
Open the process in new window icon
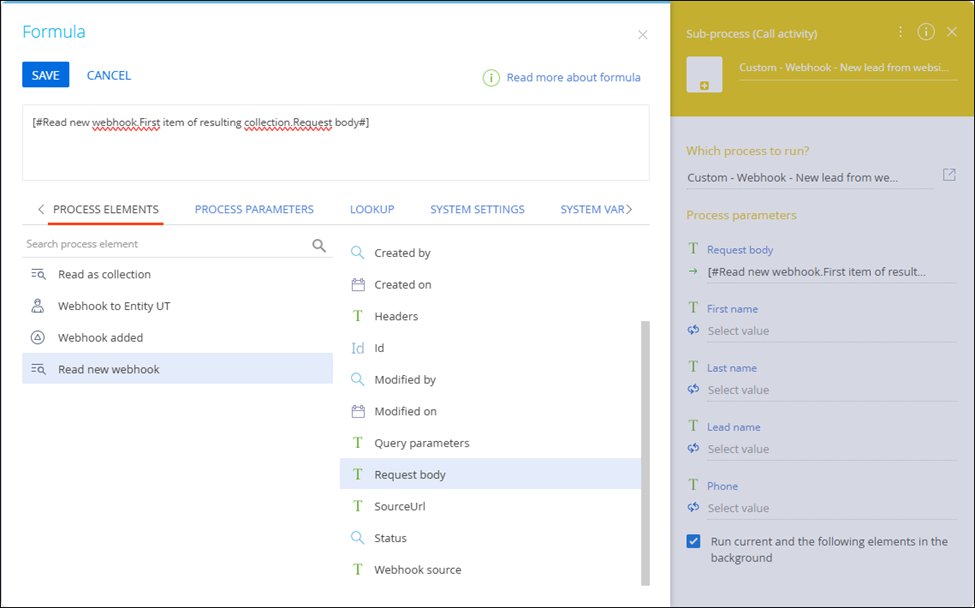pyautogui.click(x=949, y=175)
